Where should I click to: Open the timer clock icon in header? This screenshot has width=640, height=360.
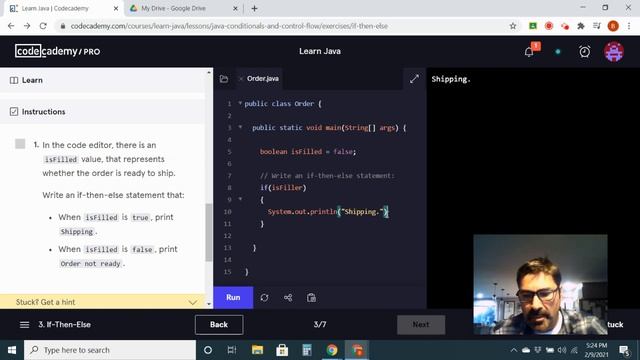tap(584, 52)
